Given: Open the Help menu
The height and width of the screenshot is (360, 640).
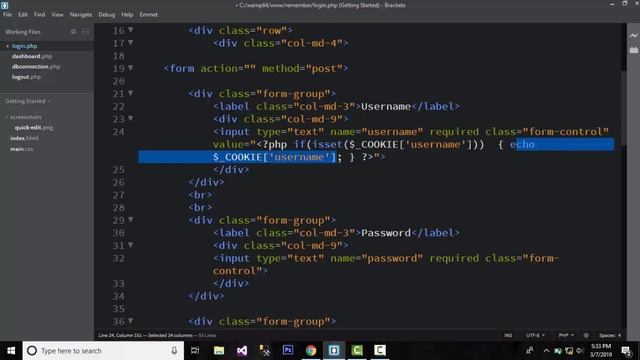Looking at the screenshot, I should click(127, 14).
